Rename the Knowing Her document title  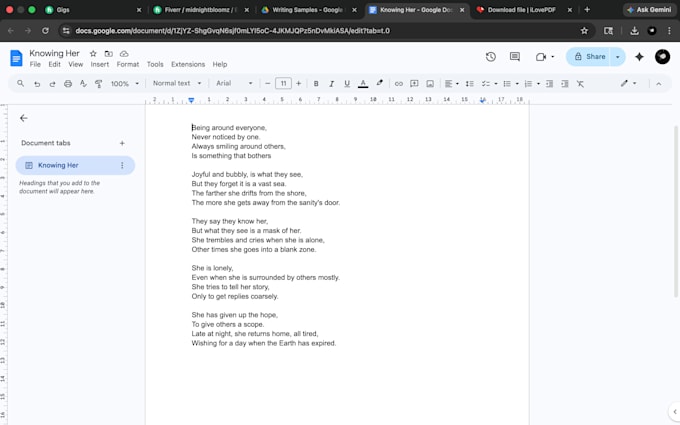[x=54, y=53]
